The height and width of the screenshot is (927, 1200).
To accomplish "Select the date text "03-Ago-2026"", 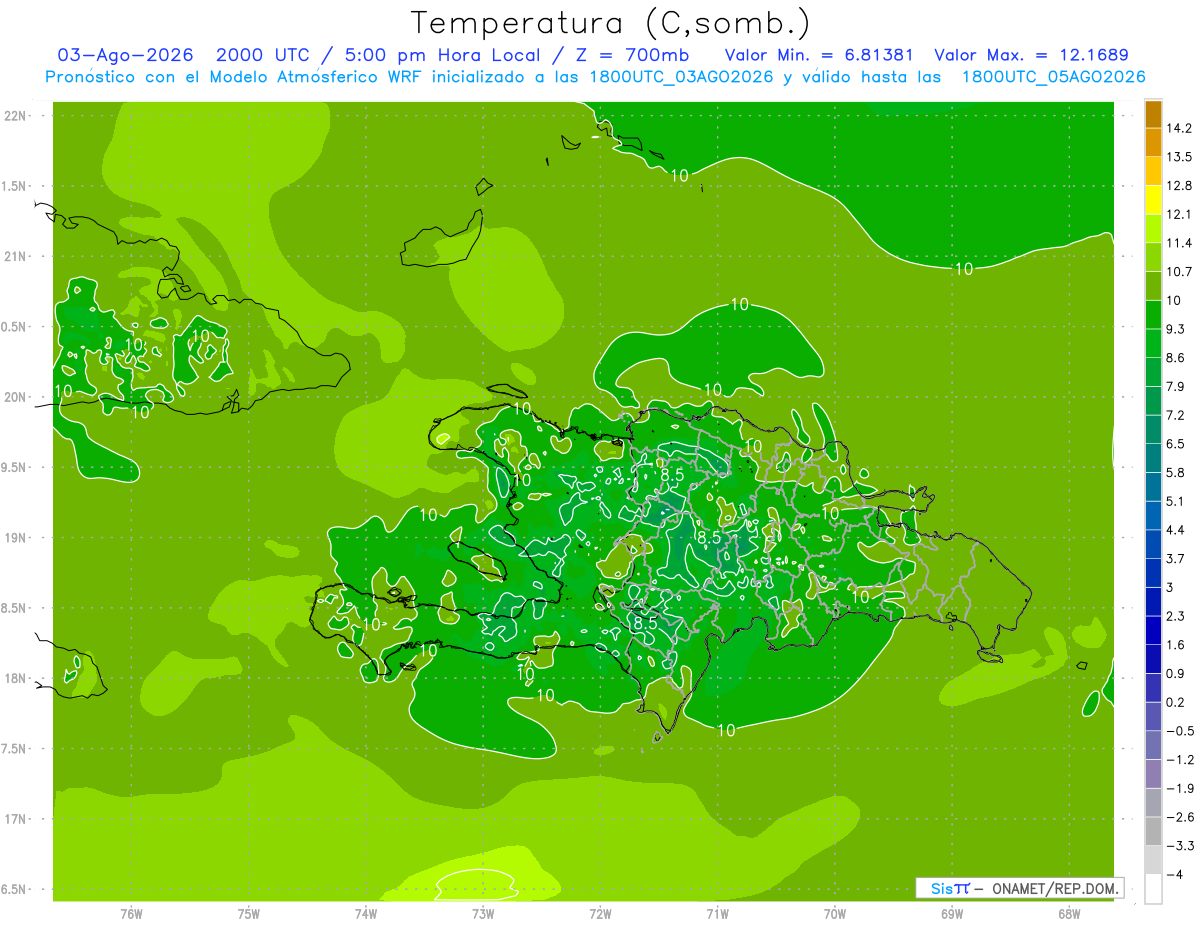I will 126,55.
